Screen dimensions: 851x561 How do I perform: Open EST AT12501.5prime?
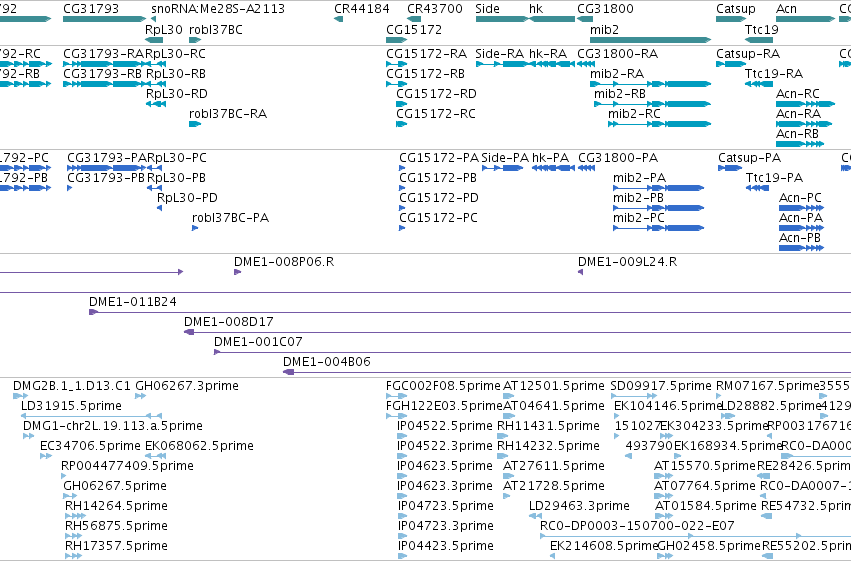[x=554, y=386]
